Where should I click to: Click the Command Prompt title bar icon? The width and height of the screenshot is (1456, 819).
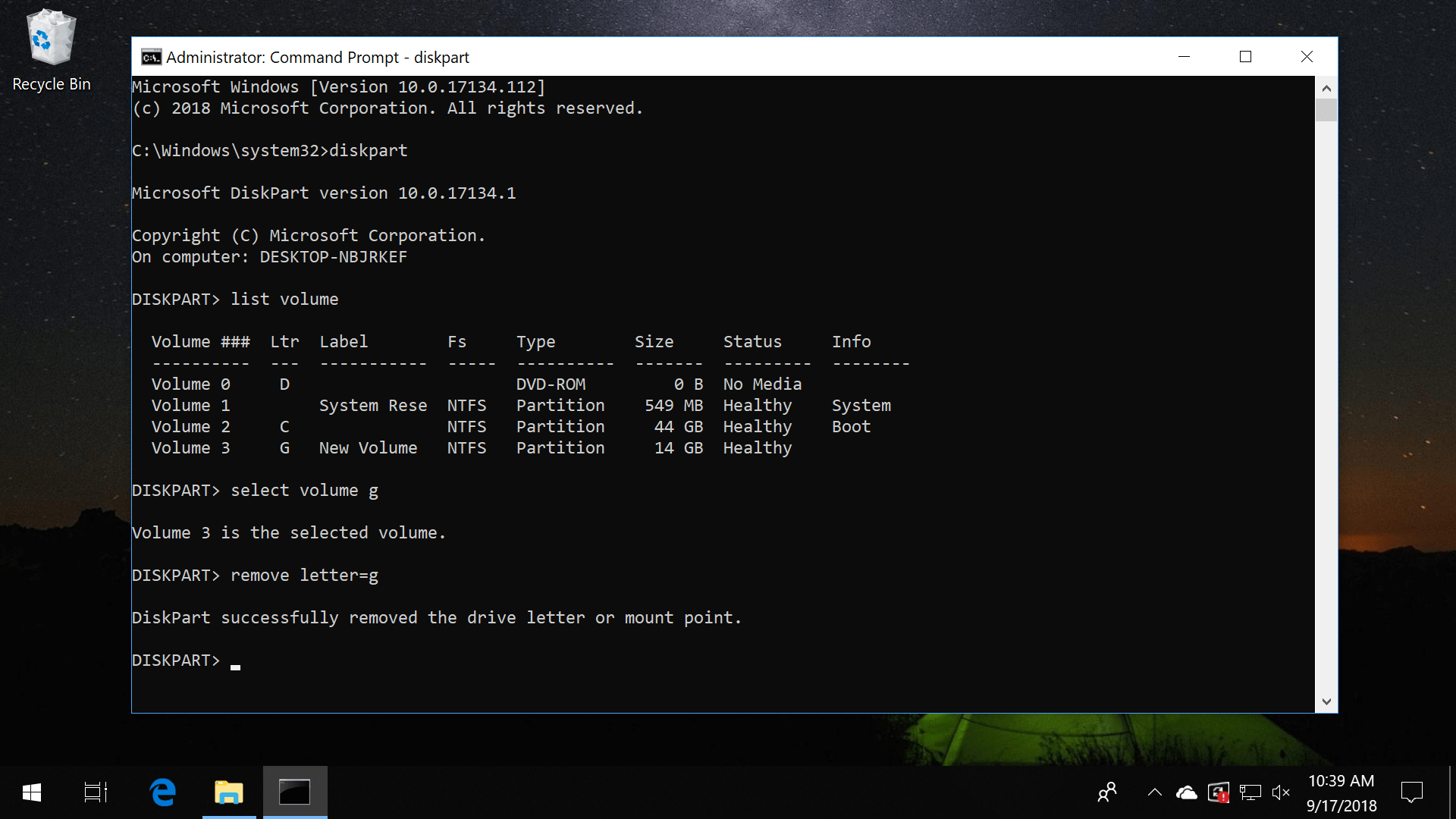151,58
